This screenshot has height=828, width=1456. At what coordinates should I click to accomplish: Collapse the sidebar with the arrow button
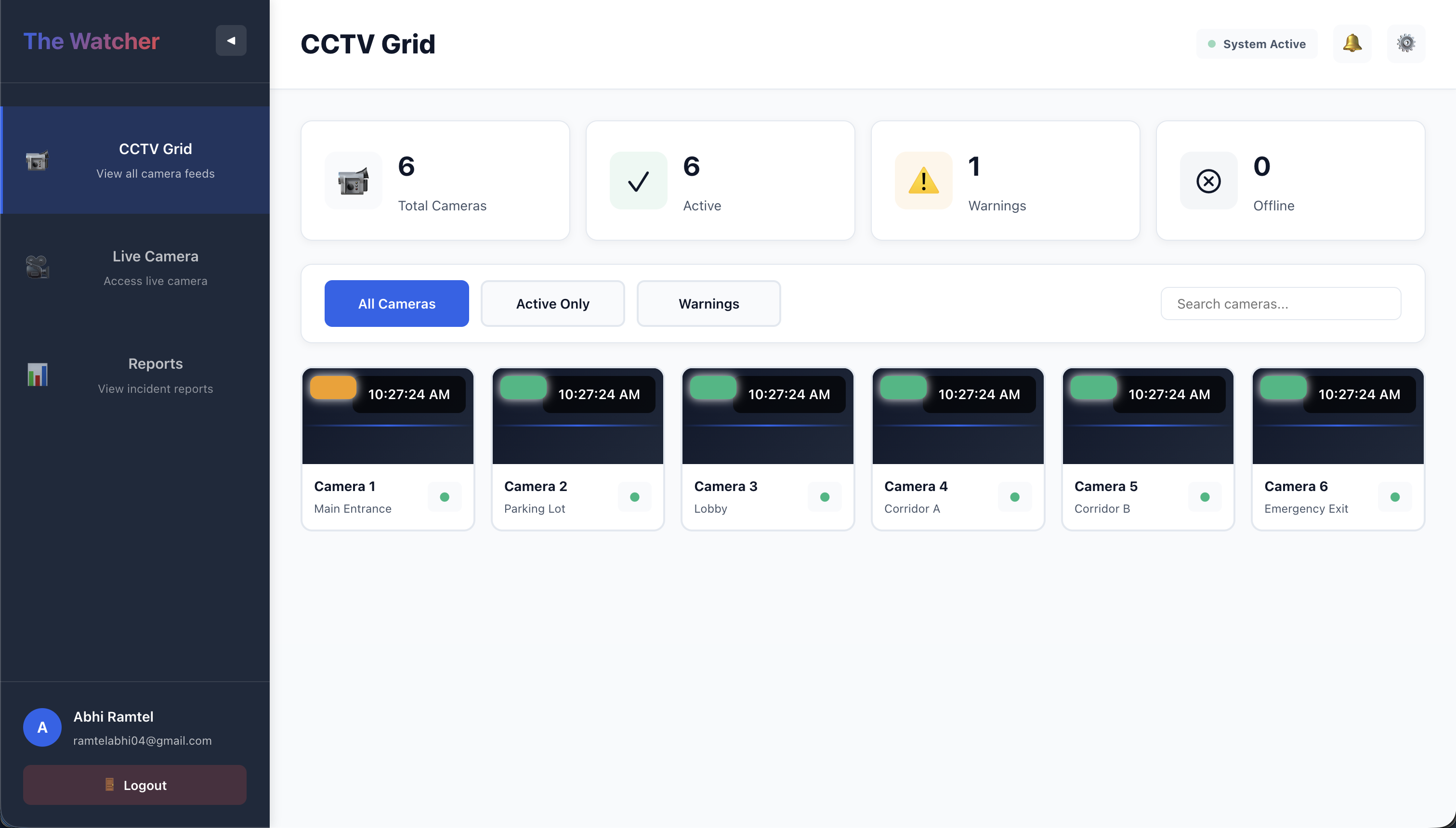click(230, 40)
